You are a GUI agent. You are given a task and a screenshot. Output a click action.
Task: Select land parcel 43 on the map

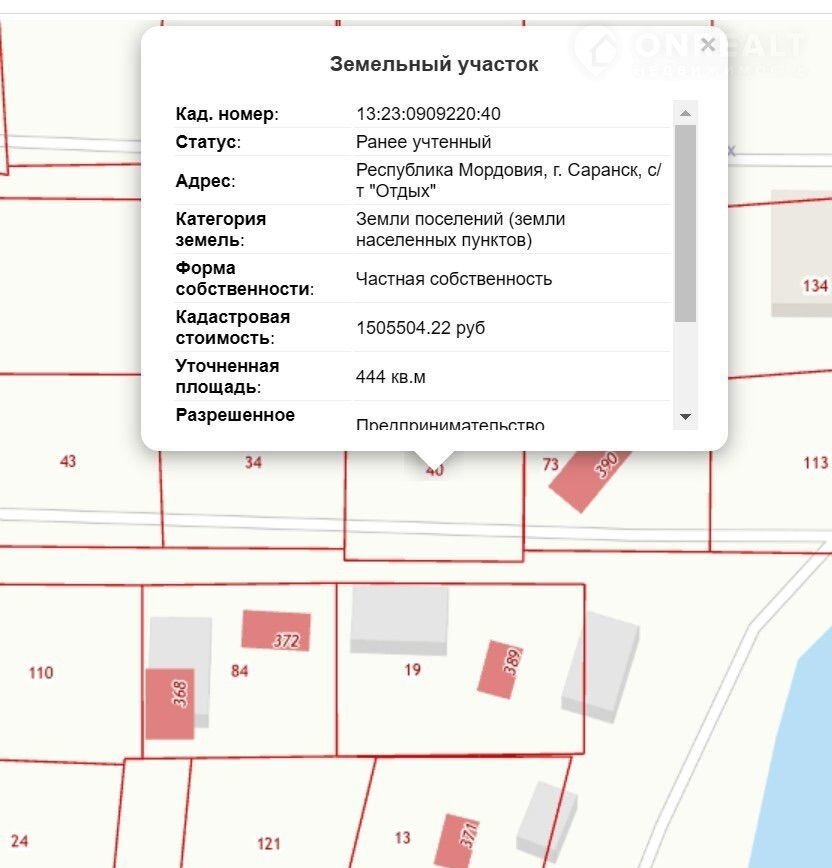coord(68,462)
